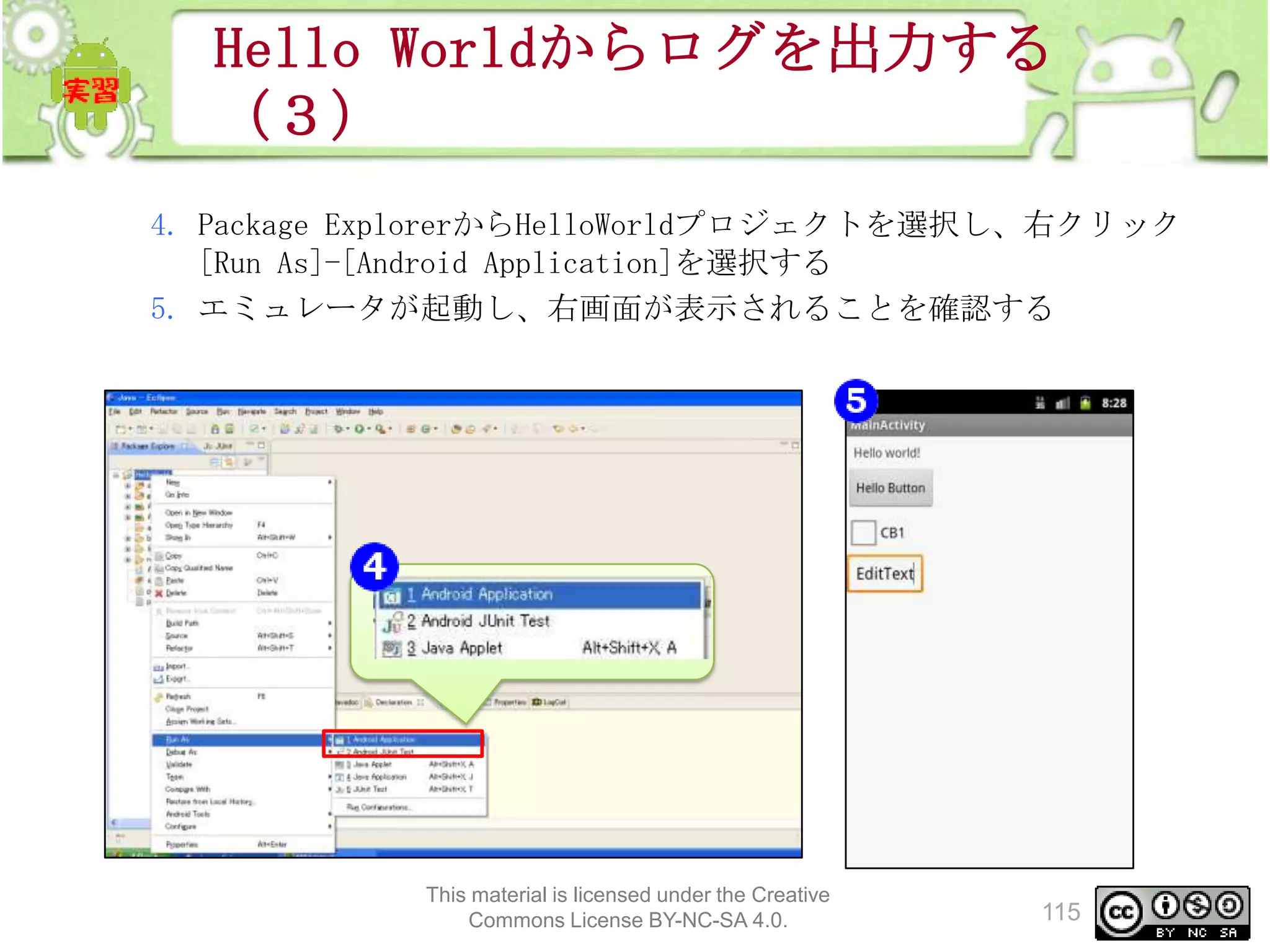Choose Open in New Window in context menu
The height and width of the screenshot is (952, 1270).
tap(243, 513)
